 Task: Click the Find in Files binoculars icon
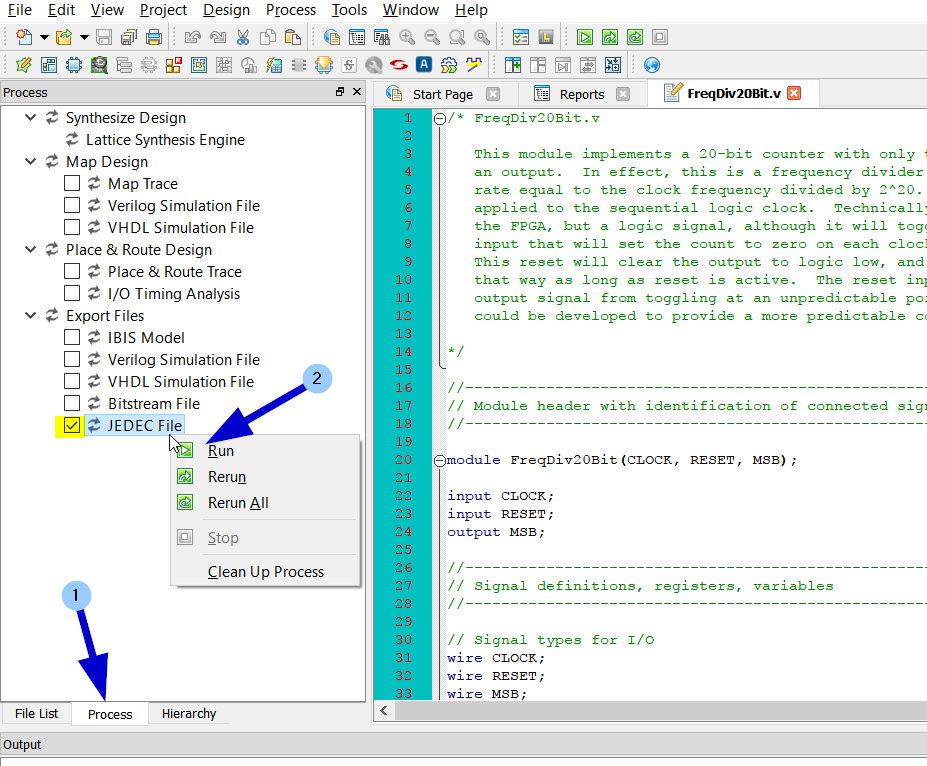click(x=382, y=37)
